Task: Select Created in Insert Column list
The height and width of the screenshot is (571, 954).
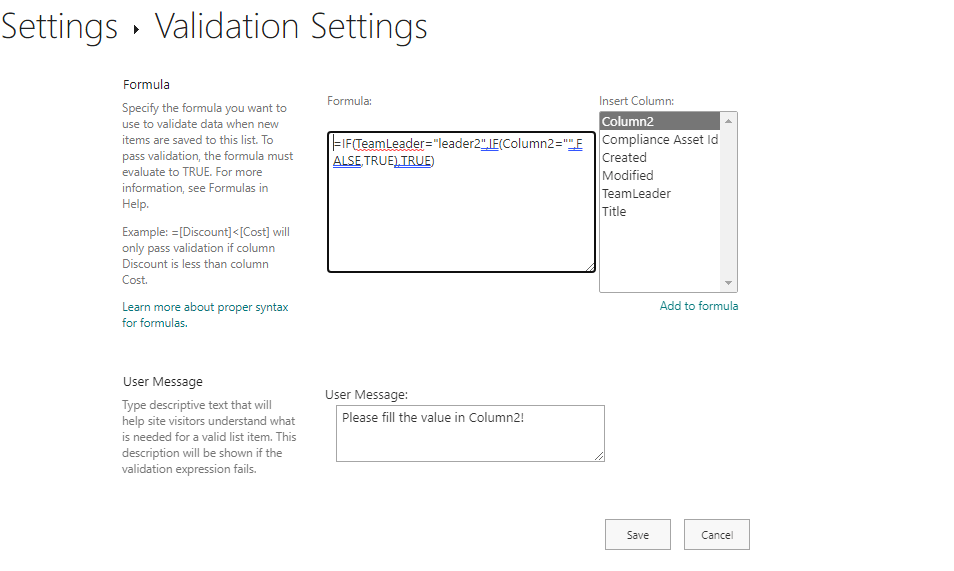Action: point(660,157)
